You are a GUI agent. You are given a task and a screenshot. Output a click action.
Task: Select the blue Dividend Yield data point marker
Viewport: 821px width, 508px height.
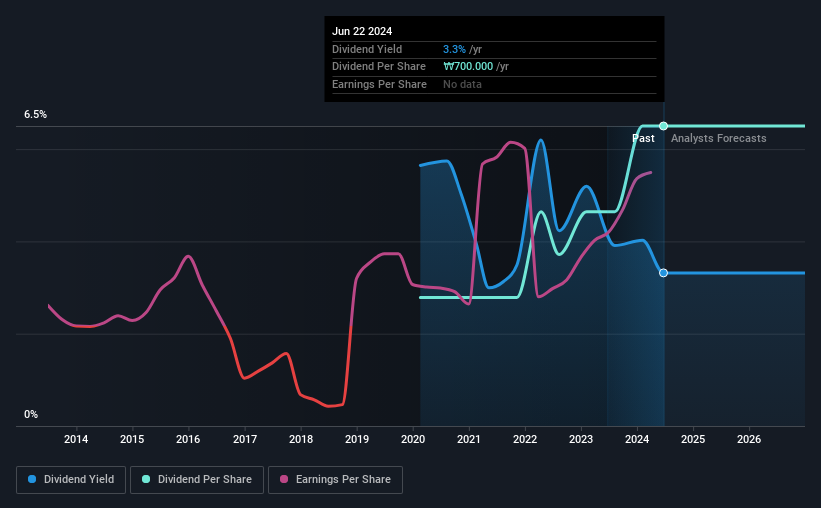663,273
